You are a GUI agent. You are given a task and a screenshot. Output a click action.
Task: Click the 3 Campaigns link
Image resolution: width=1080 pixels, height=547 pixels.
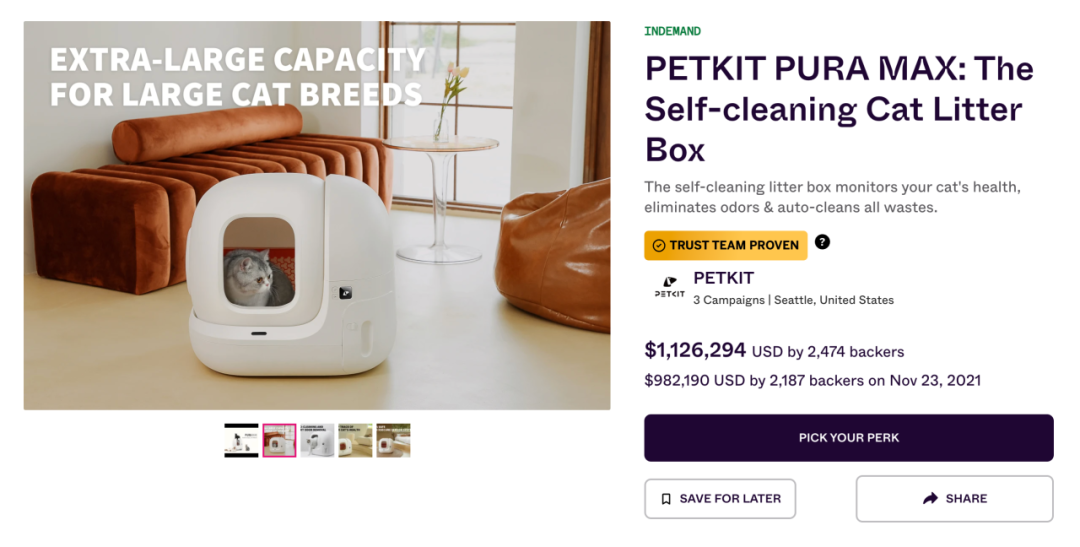click(729, 300)
